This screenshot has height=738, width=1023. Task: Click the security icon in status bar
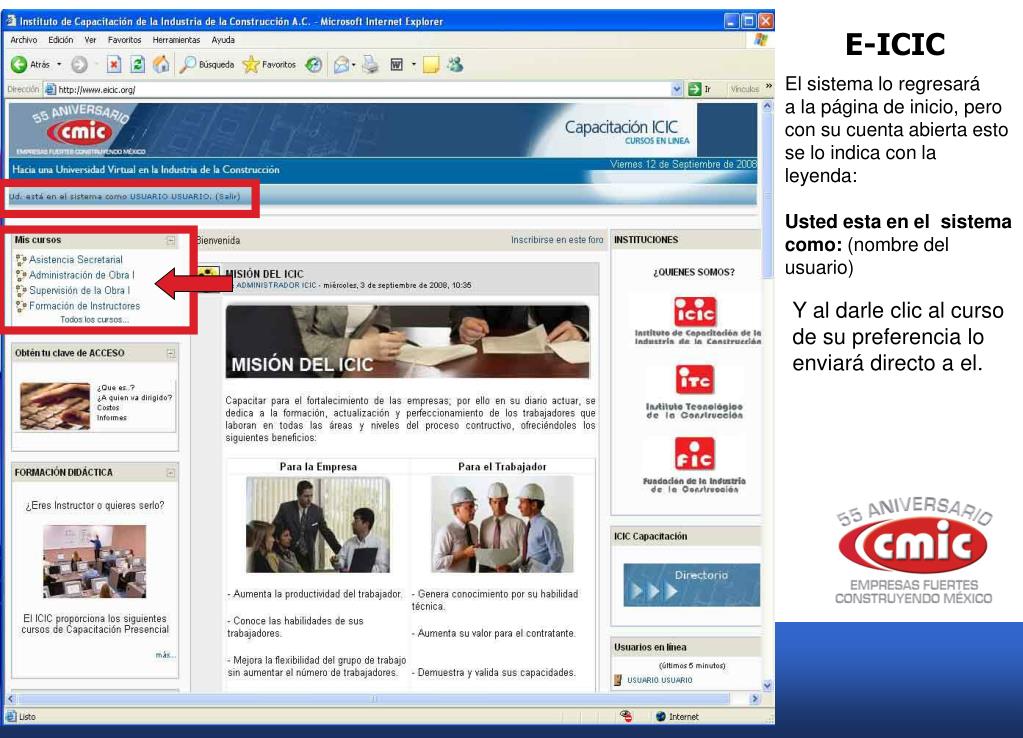tap(626, 716)
